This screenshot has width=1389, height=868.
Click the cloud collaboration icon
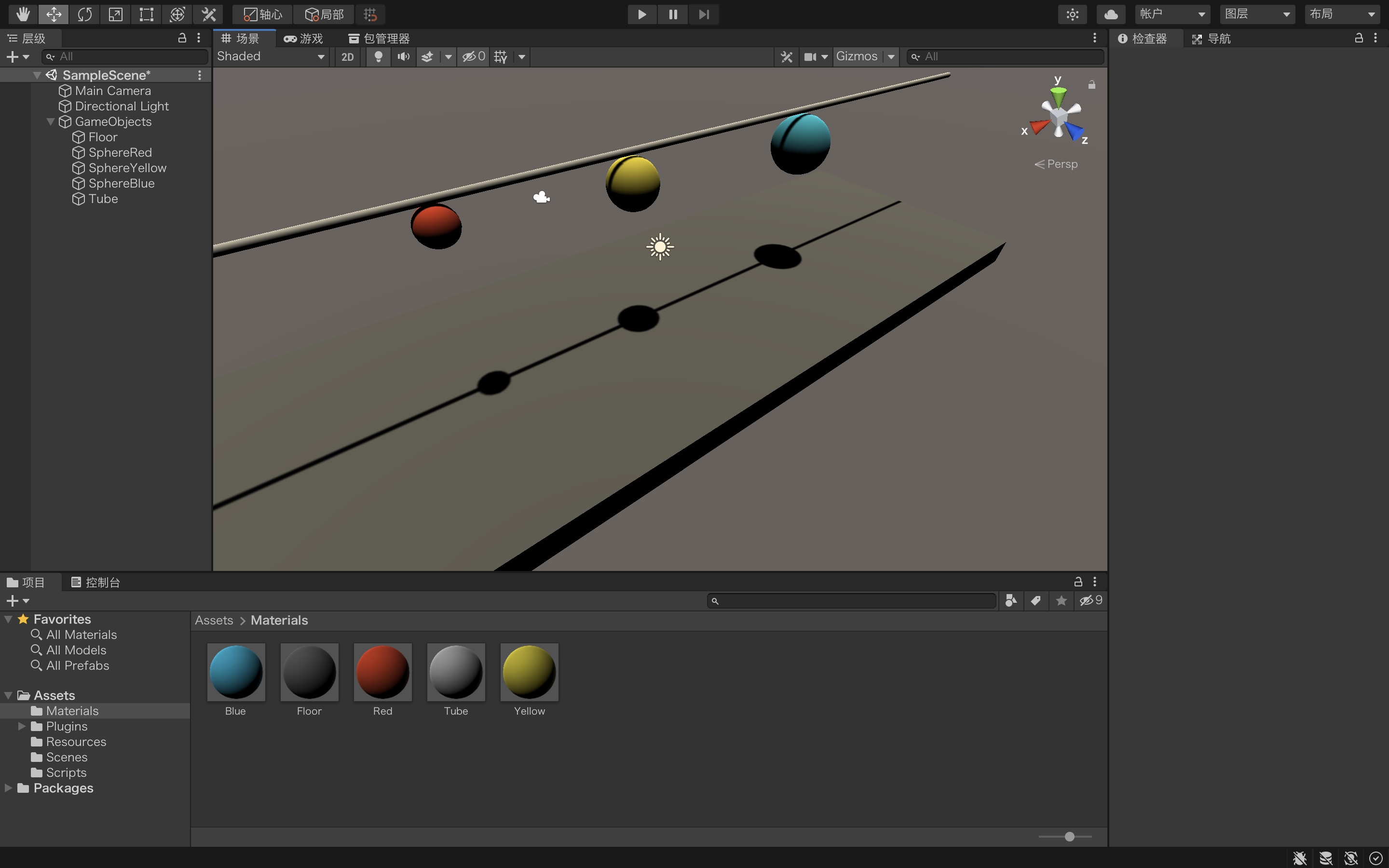[1111, 14]
